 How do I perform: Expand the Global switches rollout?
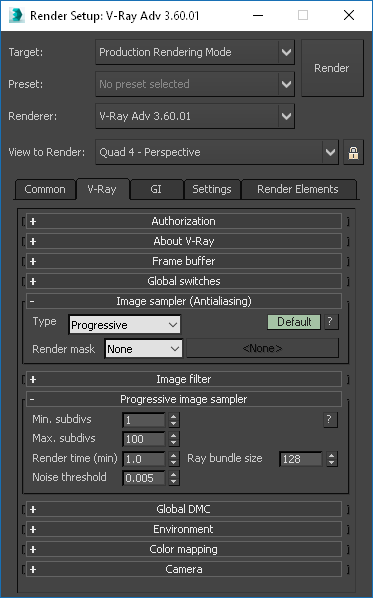pos(183,281)
